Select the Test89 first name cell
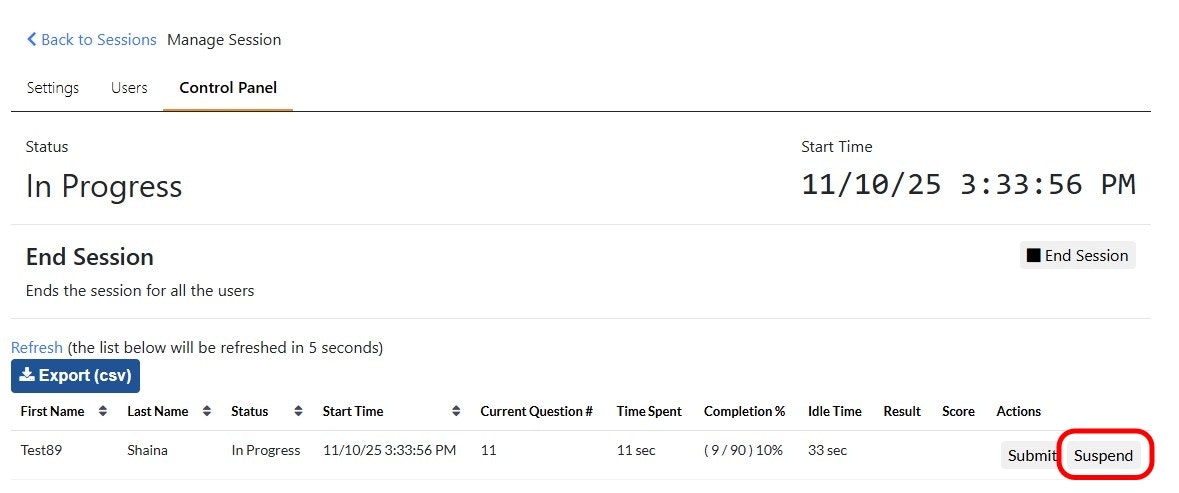 [x=41, y=450]
